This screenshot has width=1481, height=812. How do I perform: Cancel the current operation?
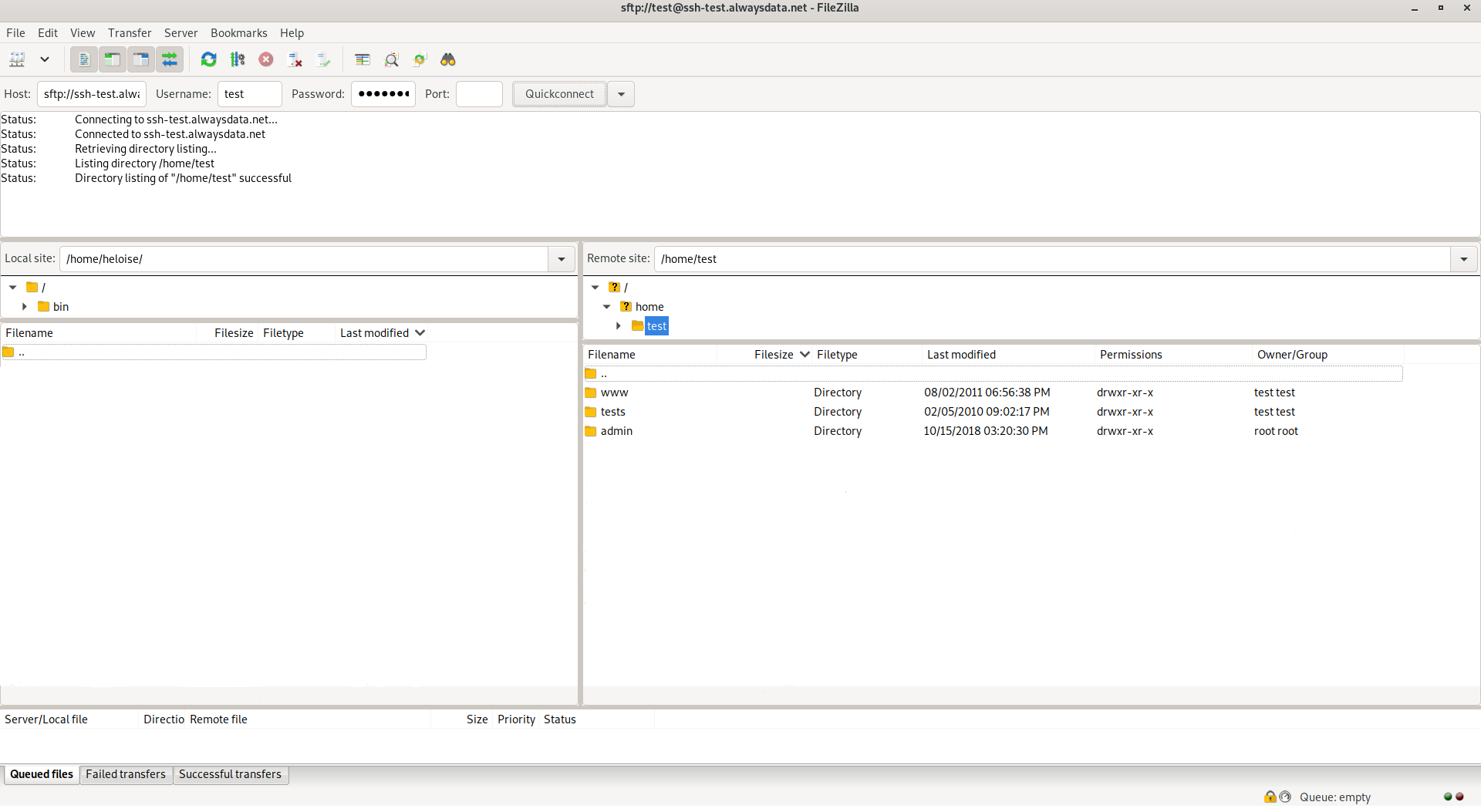265,59
